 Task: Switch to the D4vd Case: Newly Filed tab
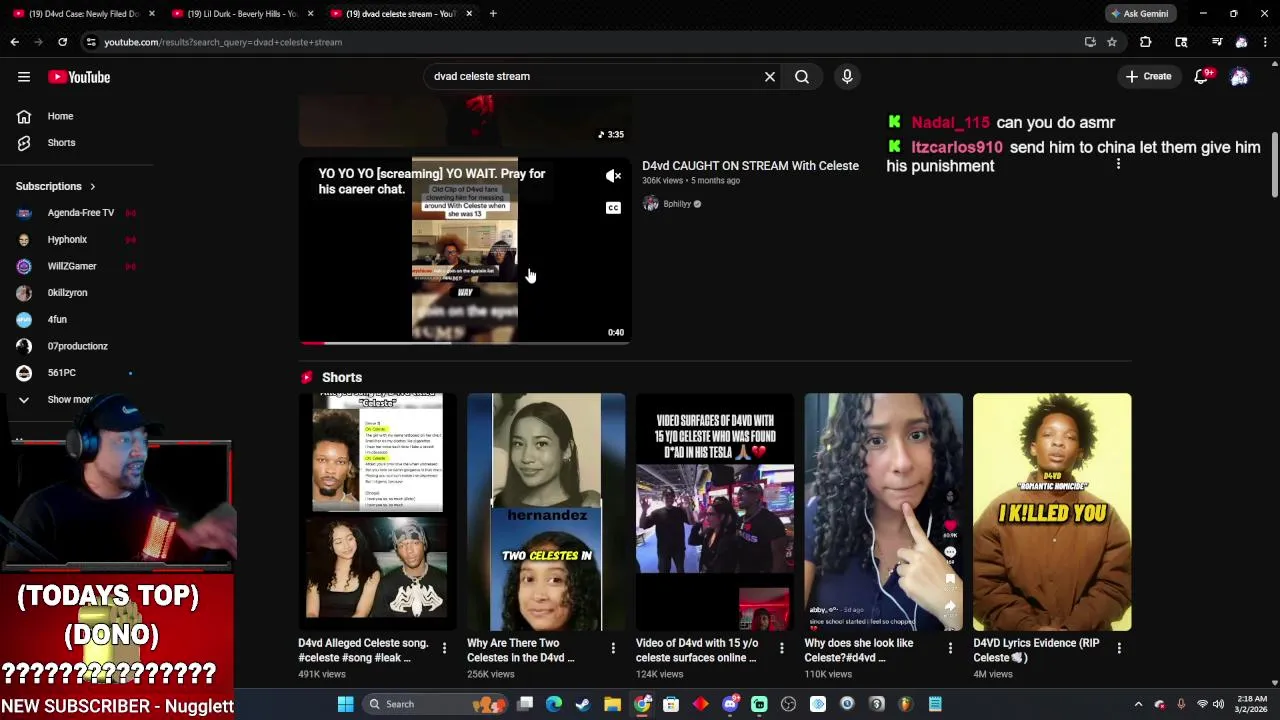click(x=83, y=13)
